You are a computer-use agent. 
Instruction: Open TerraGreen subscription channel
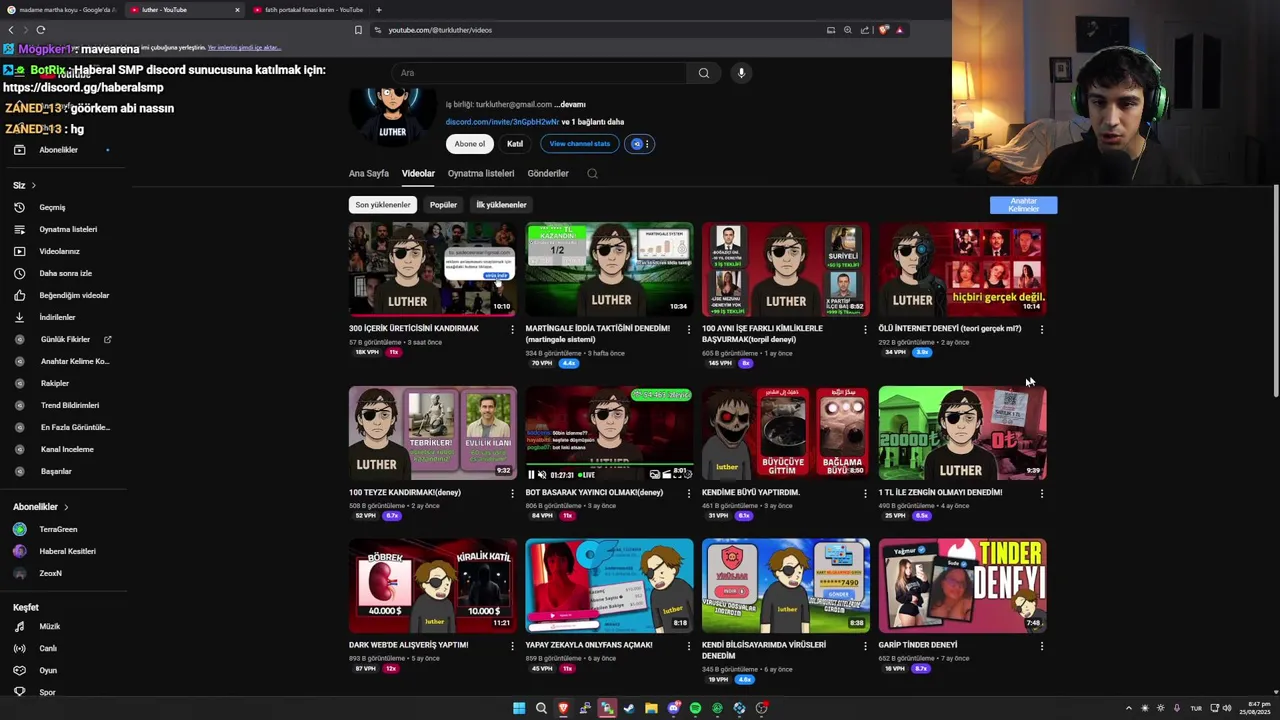(58, 529)
